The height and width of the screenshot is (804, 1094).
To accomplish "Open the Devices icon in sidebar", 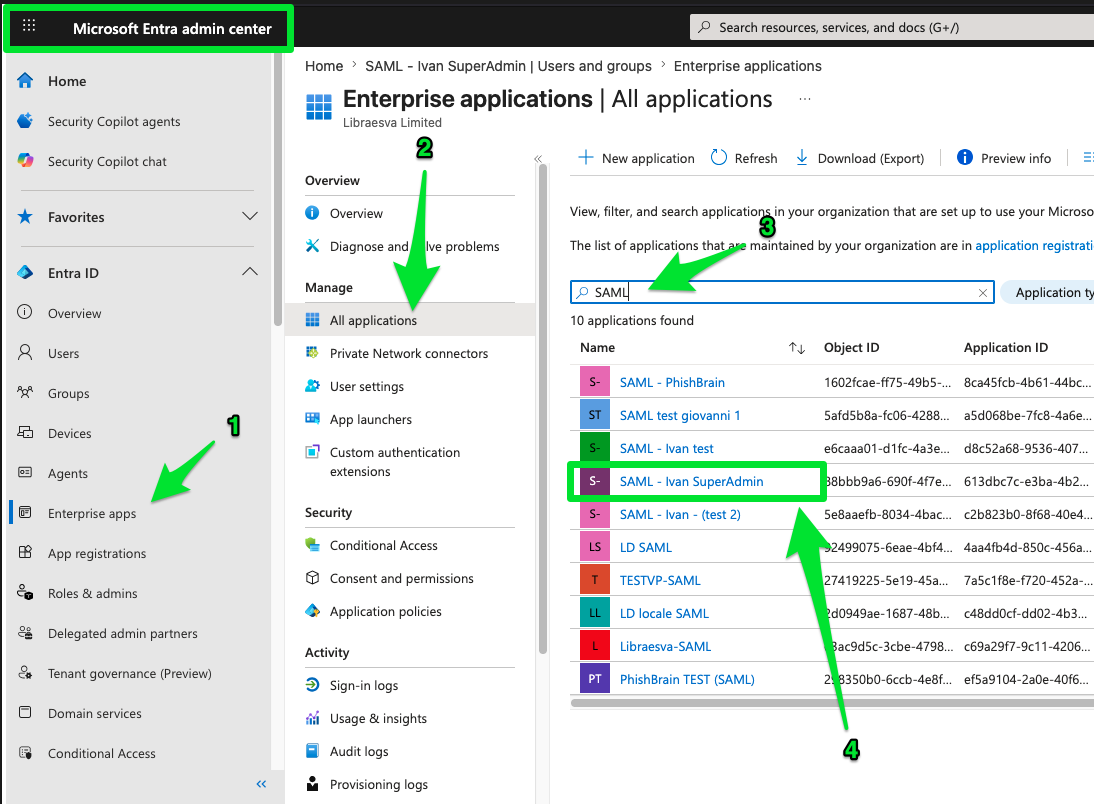I will 25,433.
